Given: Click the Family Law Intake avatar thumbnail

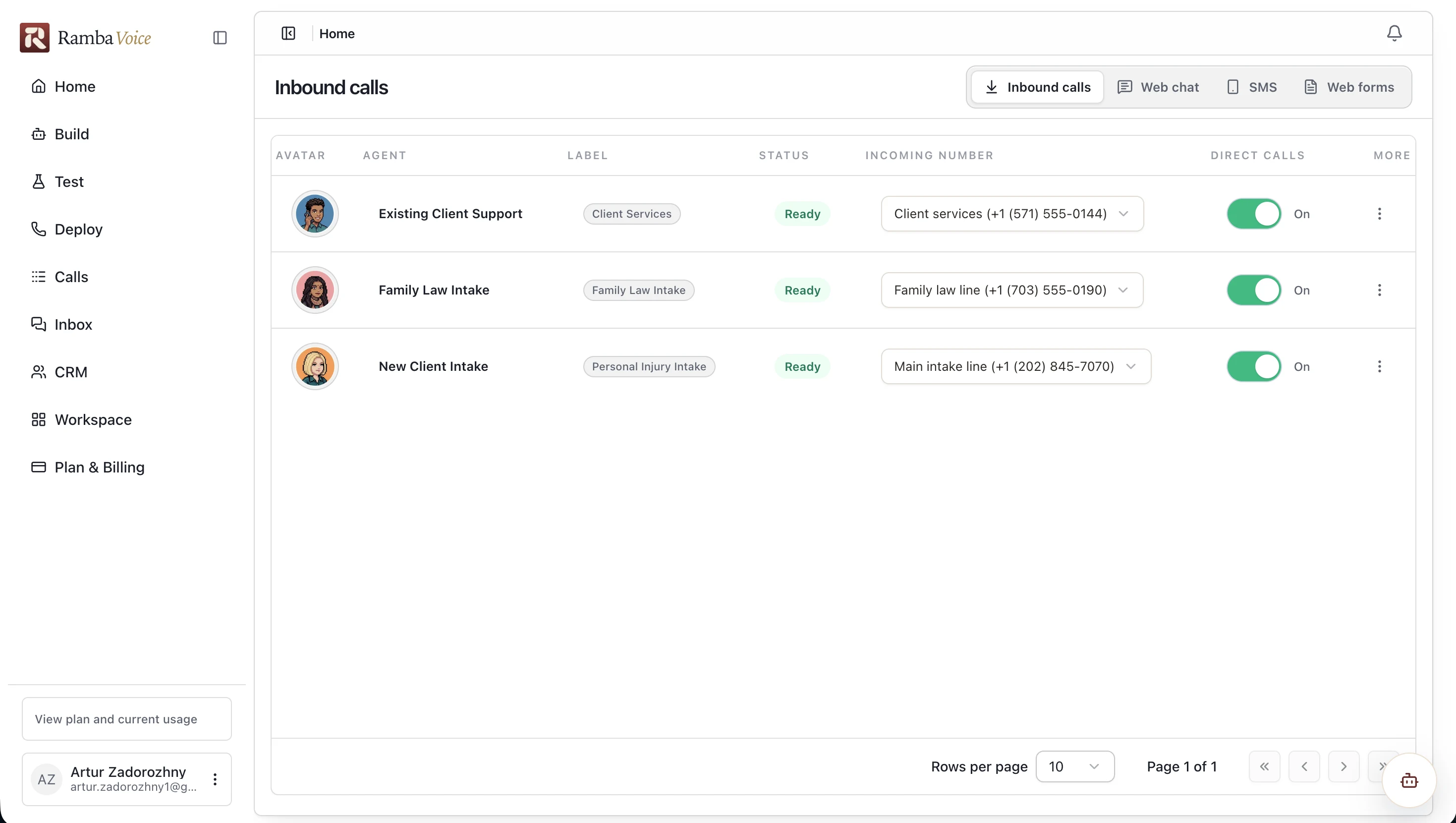Looking at the screenshot, I should (x=315, y=290).
